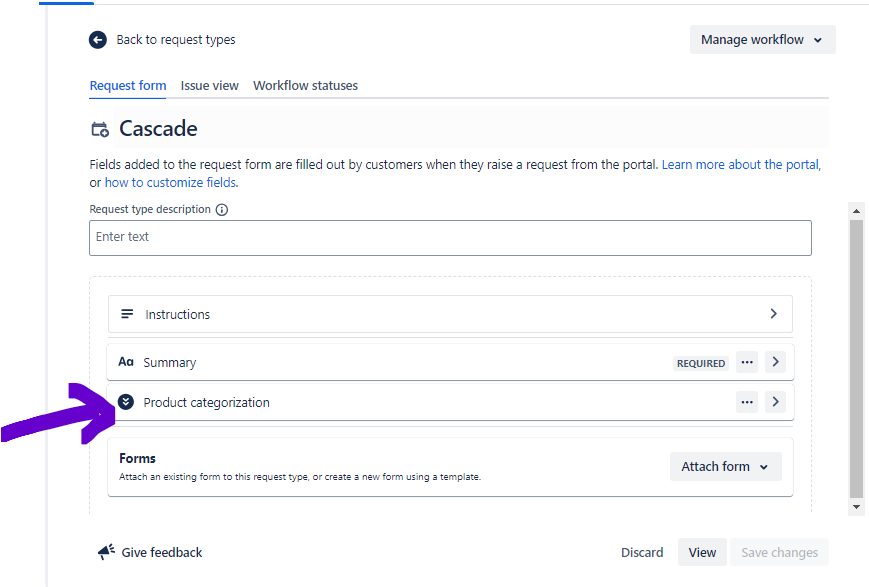The height and width of the screenshot is (587, 869).
Task: Click the Summary text field icon
Action: [126, 362]
